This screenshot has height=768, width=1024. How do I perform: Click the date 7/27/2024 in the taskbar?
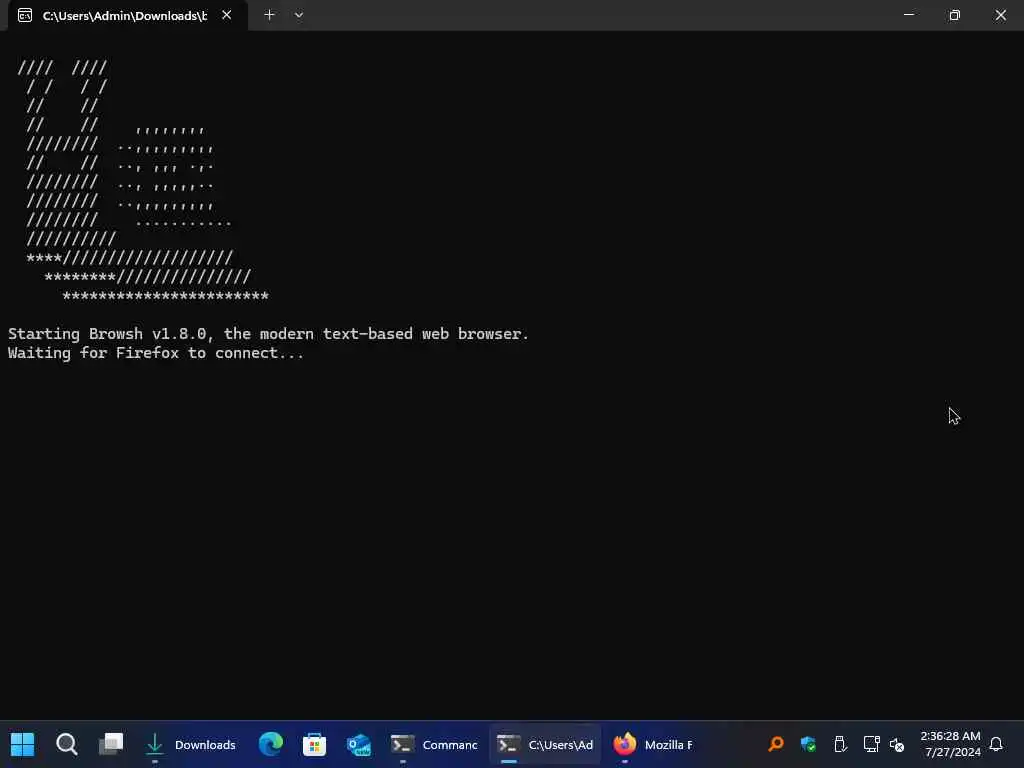click(953, 752)
